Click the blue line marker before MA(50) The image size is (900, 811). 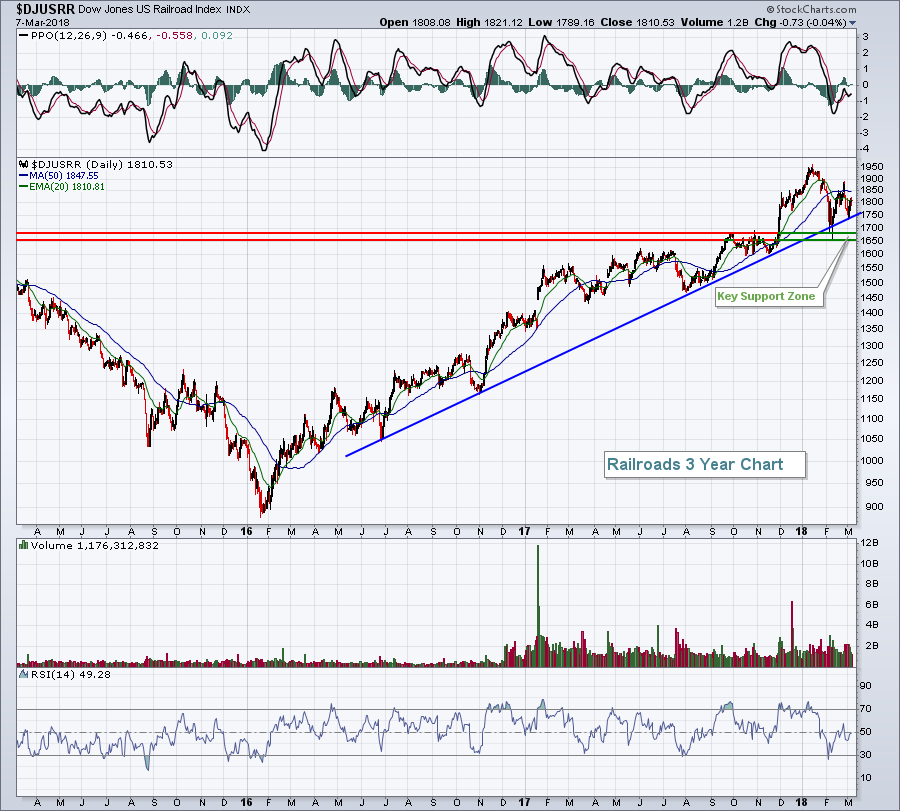click(24, 176)
